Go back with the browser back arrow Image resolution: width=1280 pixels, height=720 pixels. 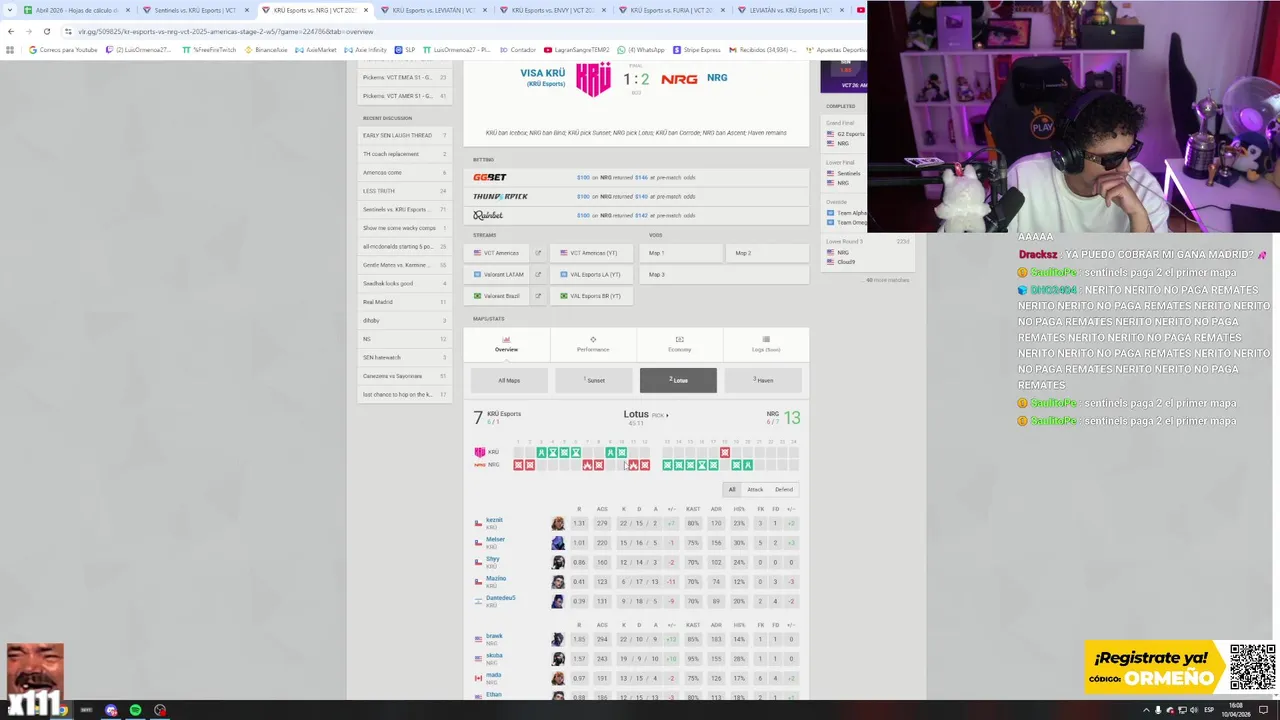click(x=10, y=31)
